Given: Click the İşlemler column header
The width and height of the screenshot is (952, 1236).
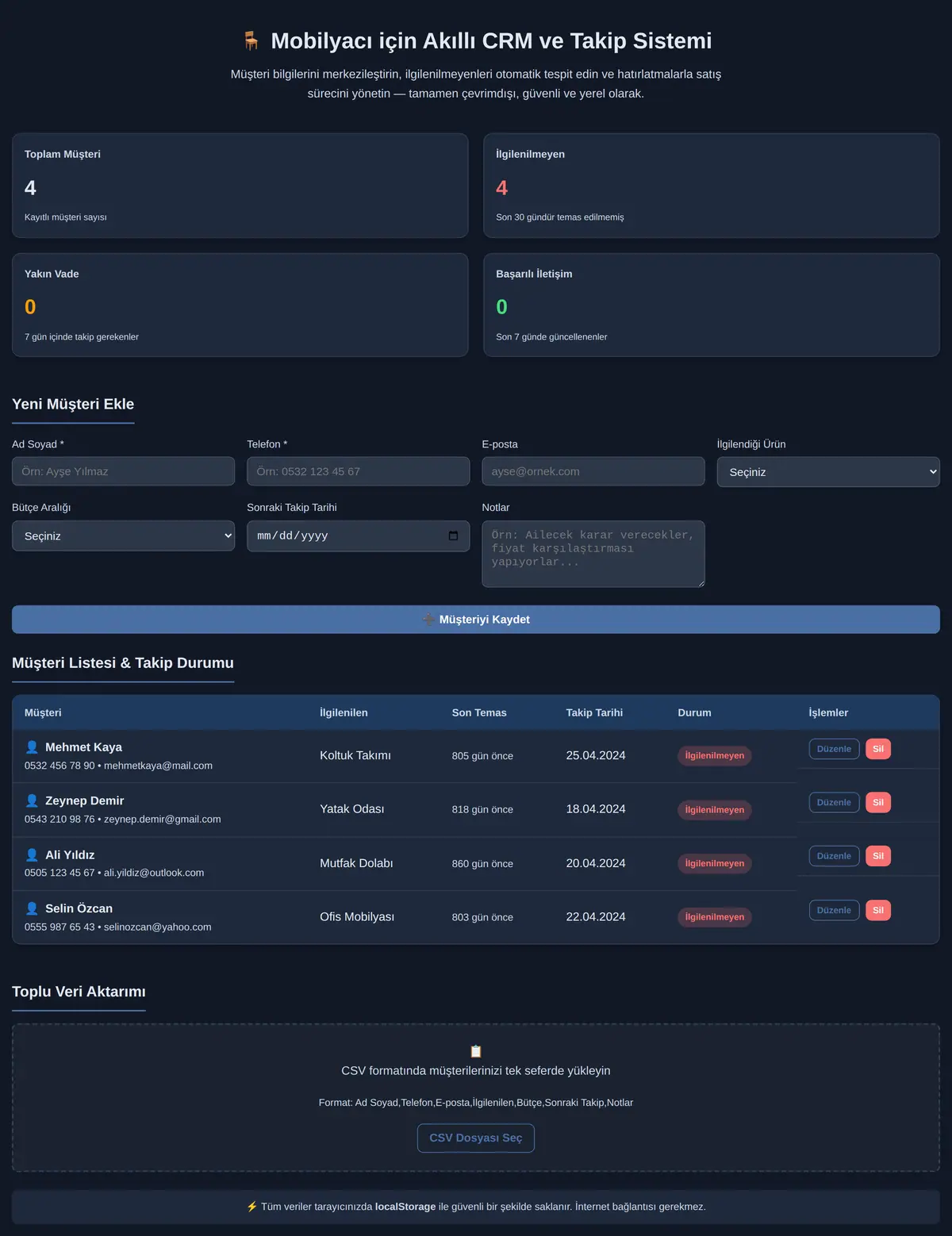Looking at the screenshot, I should click(x=828, y=712).
